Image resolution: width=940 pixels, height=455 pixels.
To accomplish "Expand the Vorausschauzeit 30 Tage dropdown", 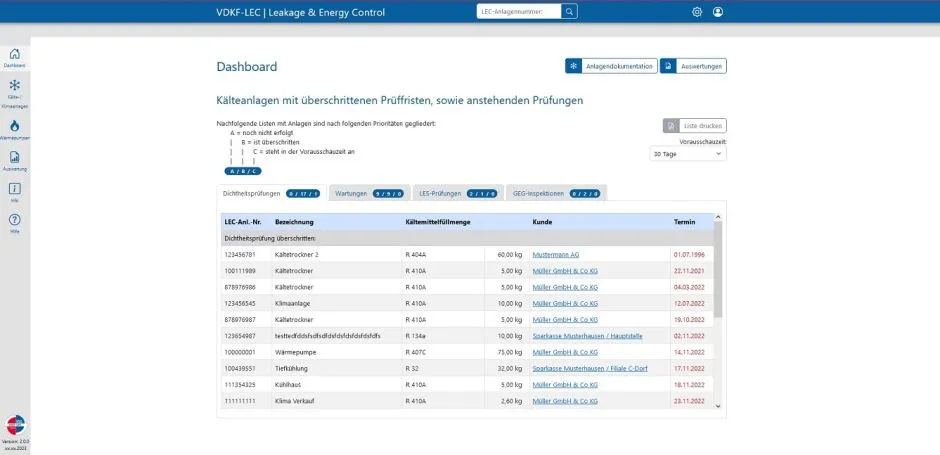I will [x=688, y=154].
